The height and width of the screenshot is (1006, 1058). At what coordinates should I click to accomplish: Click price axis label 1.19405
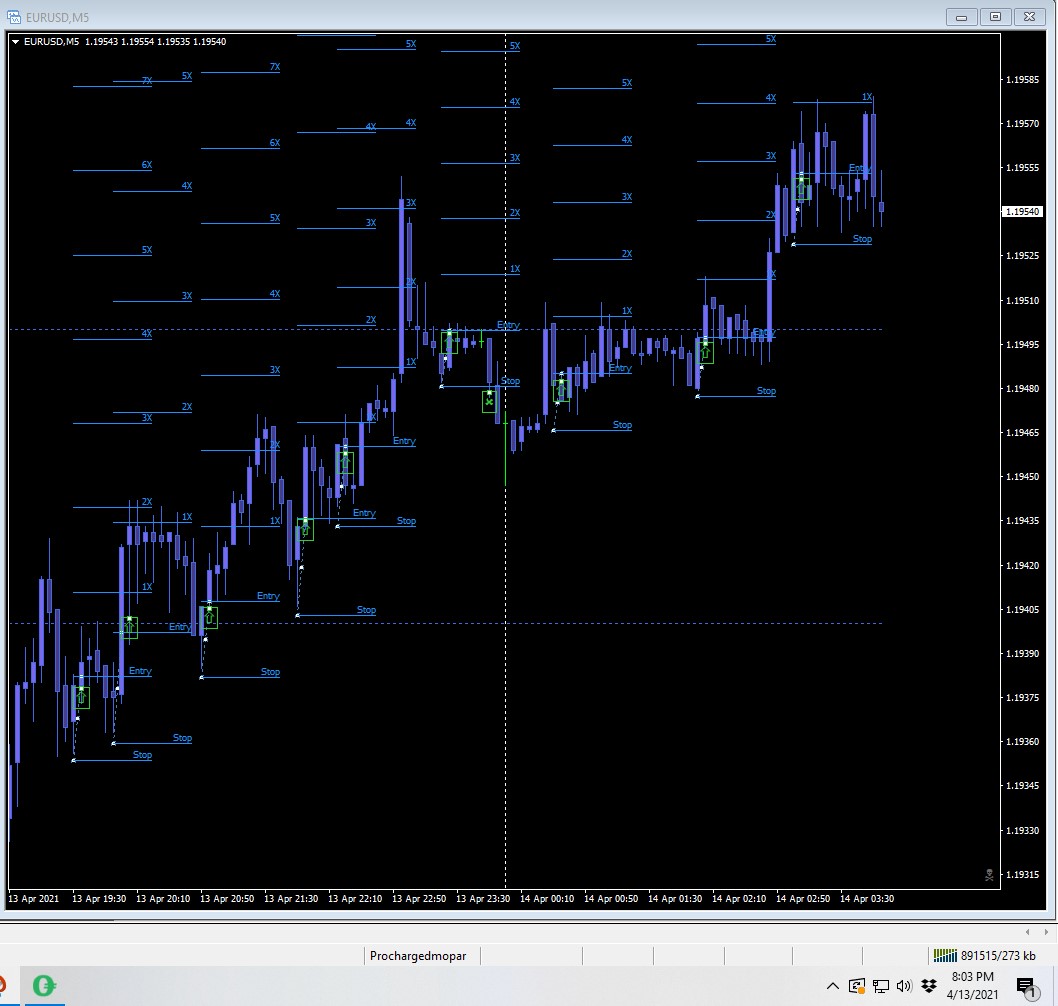(x=1022, y=609)
